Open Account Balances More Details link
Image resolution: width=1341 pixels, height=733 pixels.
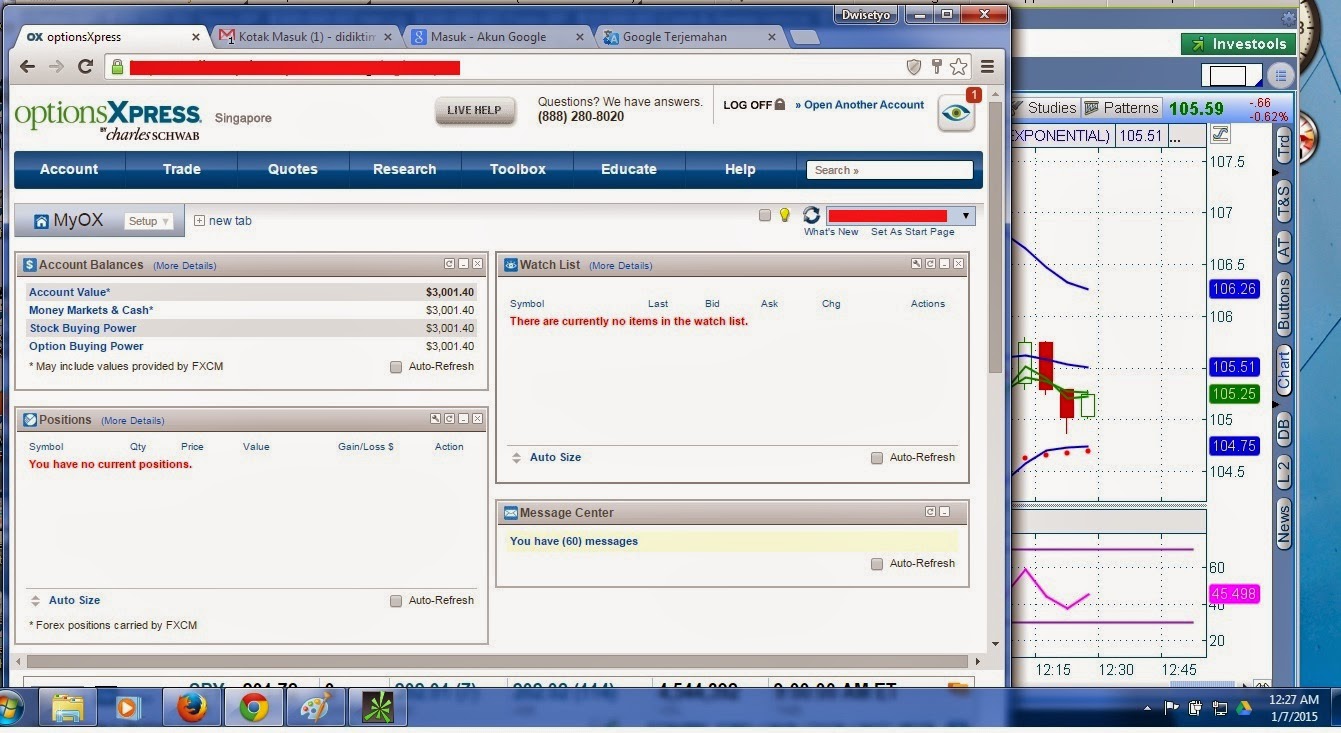pyautogui.click(x=184, y=266)
